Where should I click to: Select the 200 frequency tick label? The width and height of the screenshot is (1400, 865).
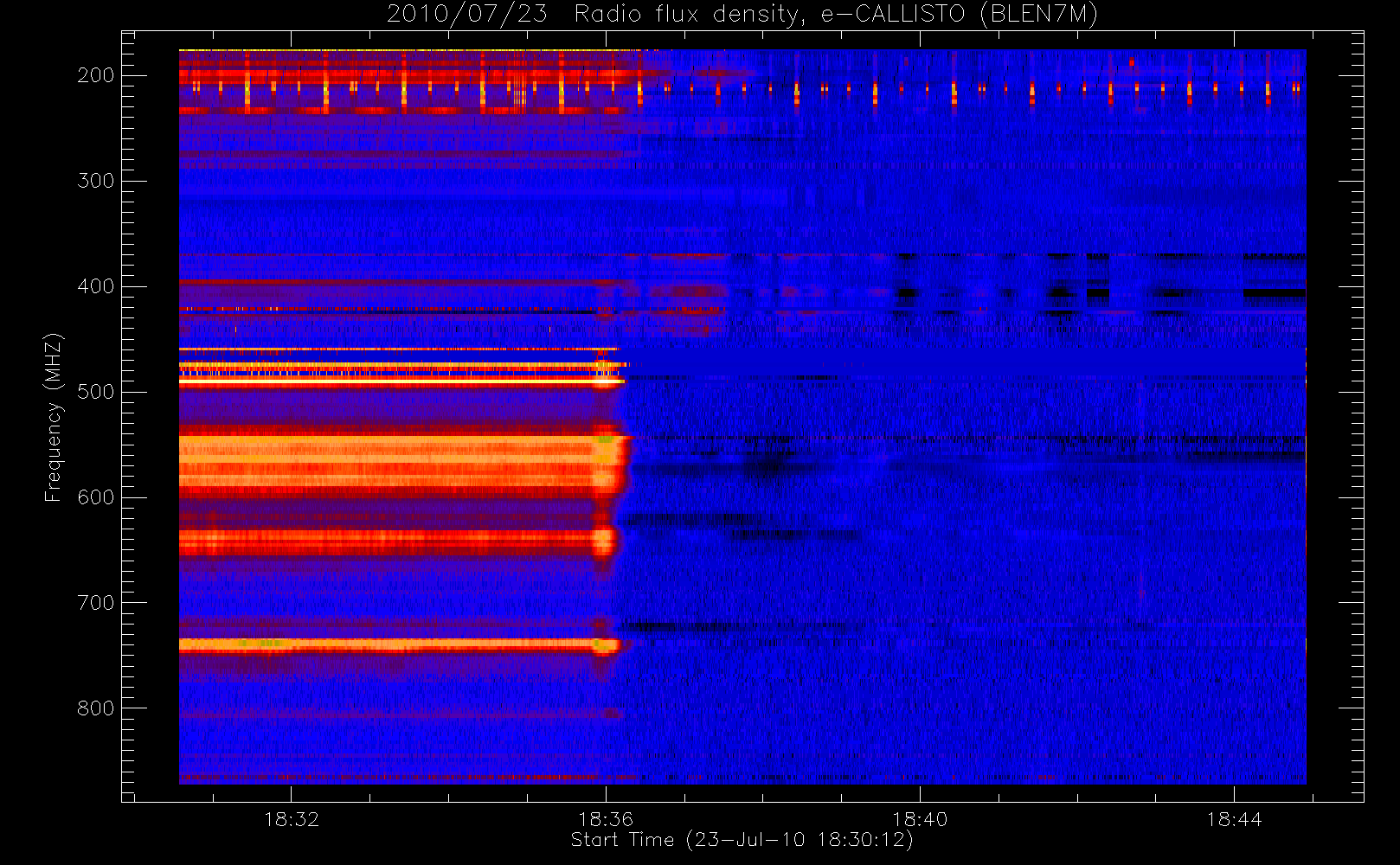point(96,75)
